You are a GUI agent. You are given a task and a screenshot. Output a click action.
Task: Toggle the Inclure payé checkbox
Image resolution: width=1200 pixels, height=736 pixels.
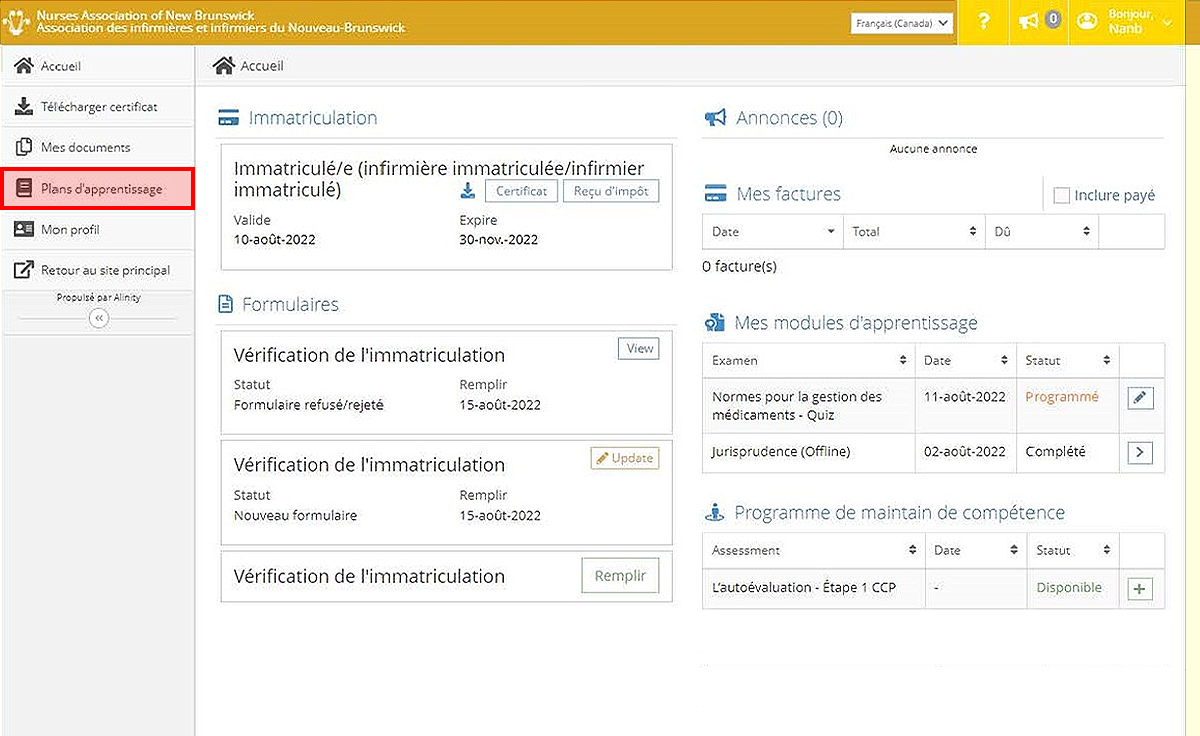(x=1062, y=196)
